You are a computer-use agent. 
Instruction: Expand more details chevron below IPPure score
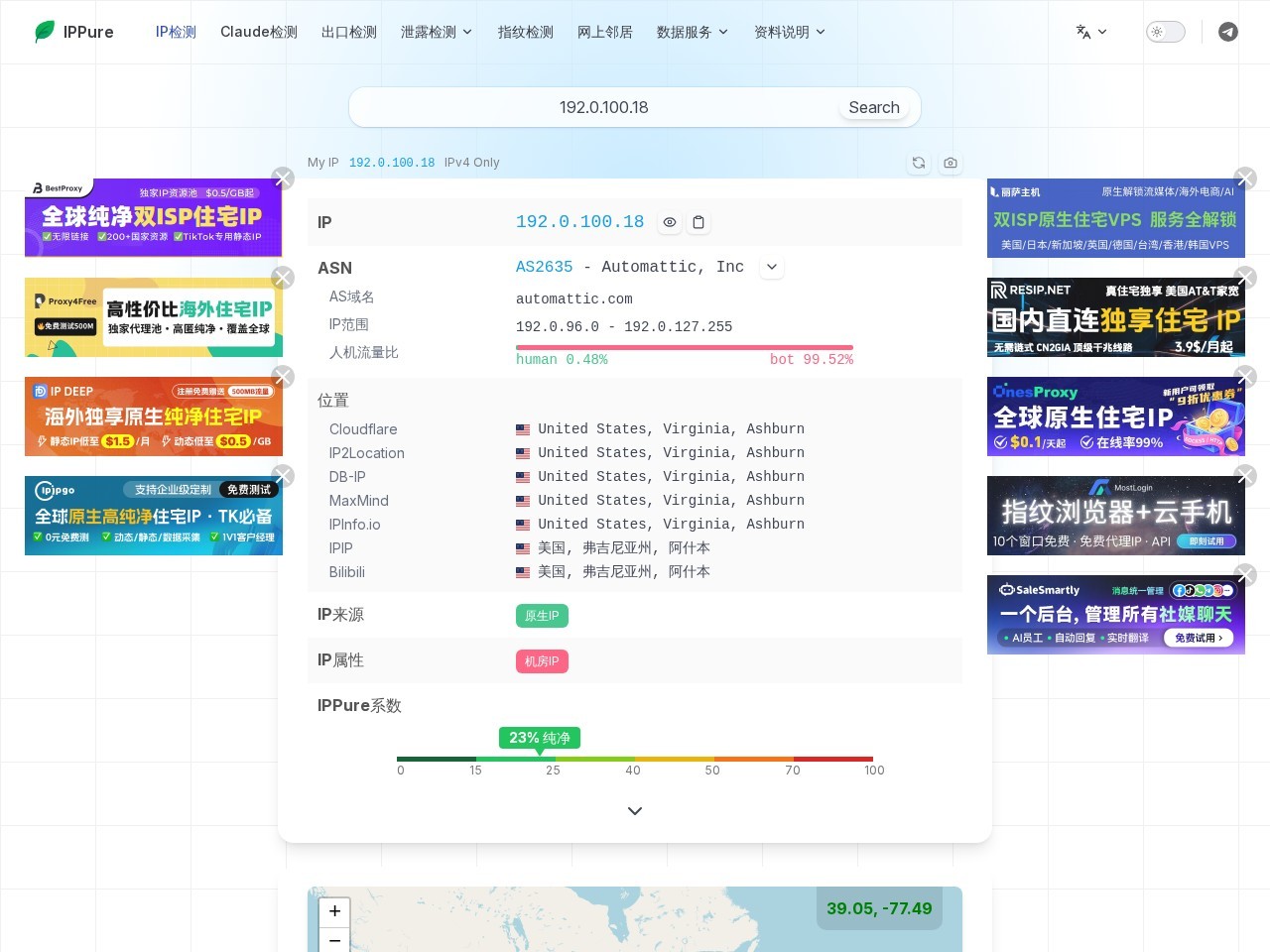point(635,811)
